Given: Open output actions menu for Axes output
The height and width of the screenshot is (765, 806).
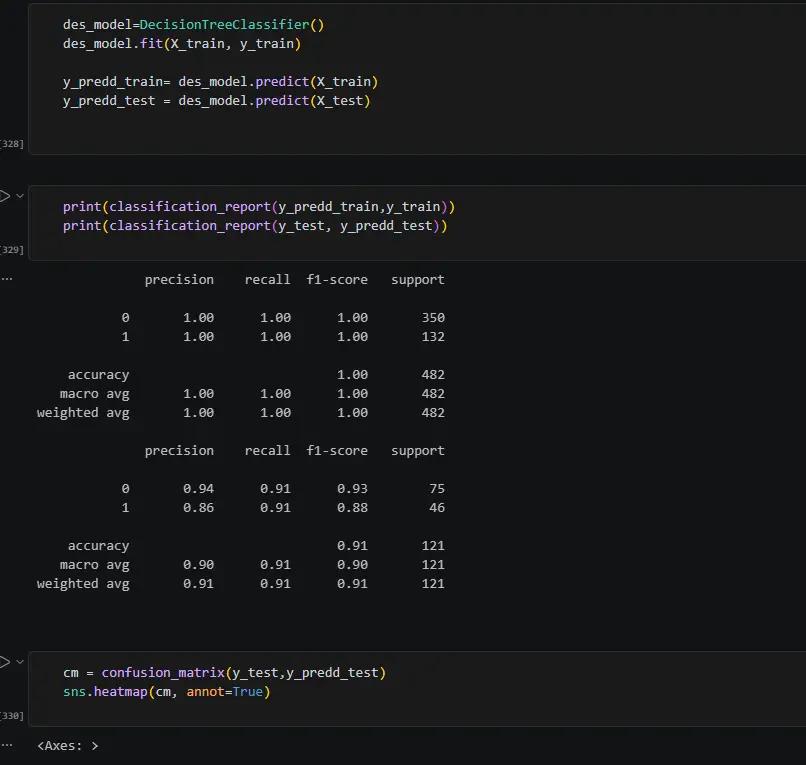Looking at the screenshot, I should point(7,745).
